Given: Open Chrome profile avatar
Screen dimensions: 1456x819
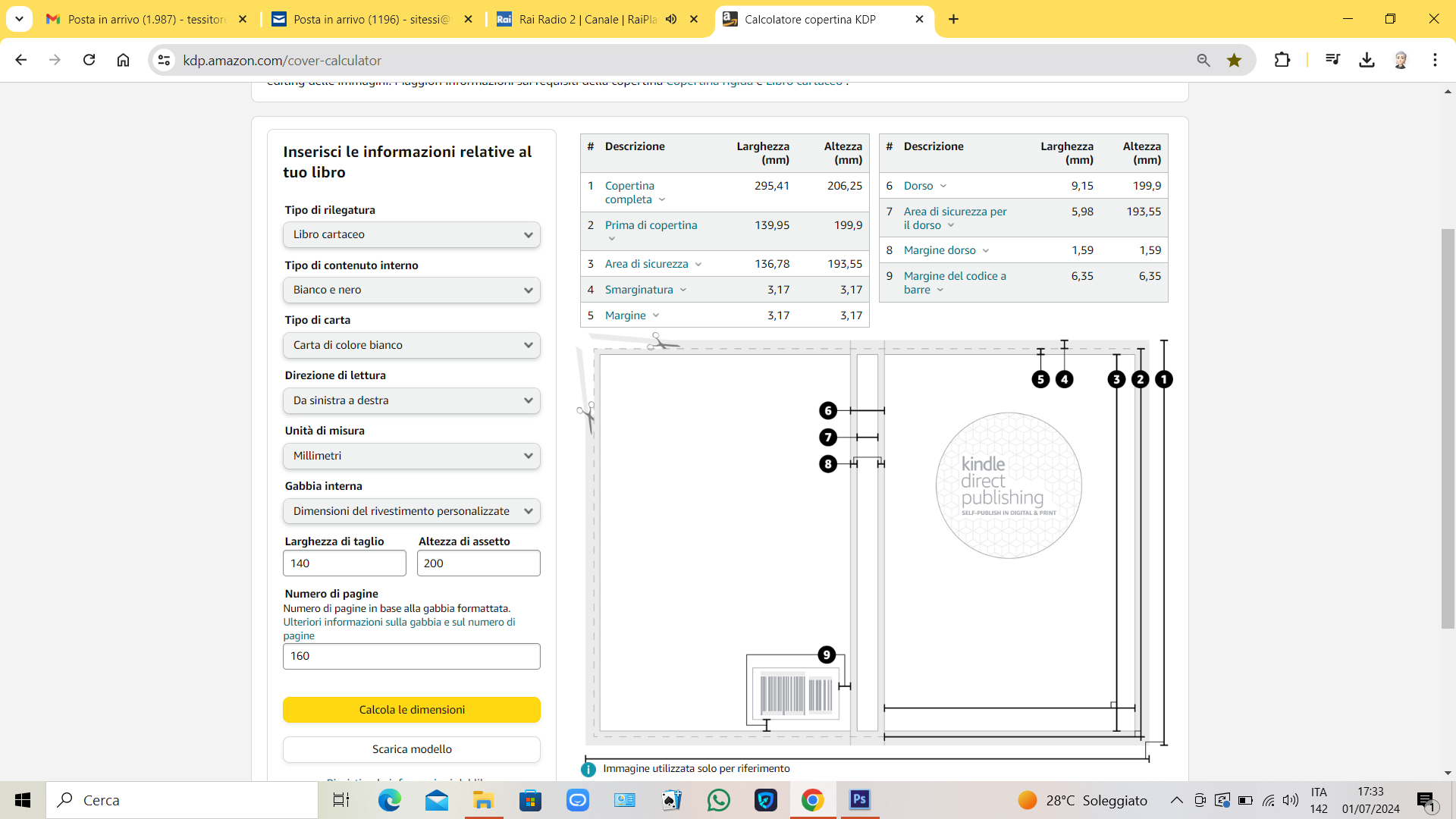Looking at the screenshot, I should click(x=1401, y=60).
